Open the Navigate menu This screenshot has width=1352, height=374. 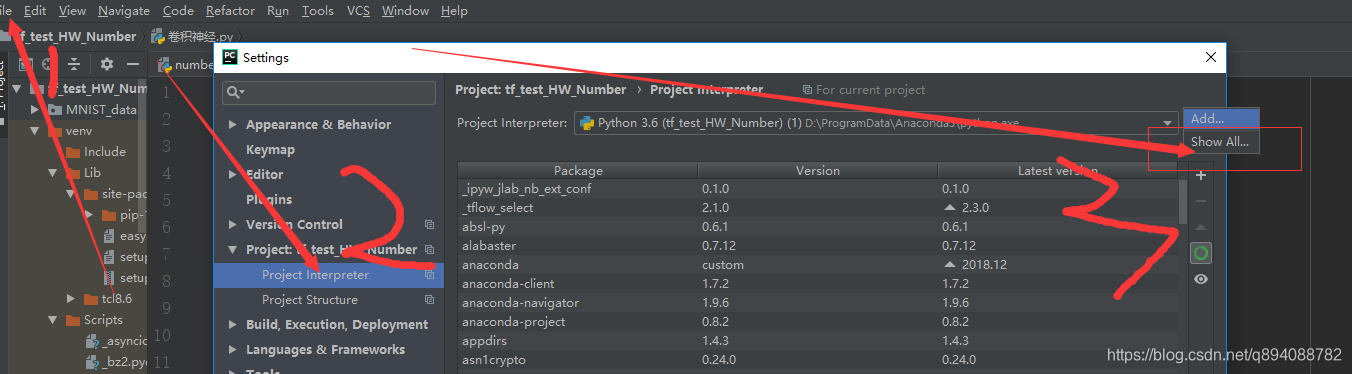point(124,11)
